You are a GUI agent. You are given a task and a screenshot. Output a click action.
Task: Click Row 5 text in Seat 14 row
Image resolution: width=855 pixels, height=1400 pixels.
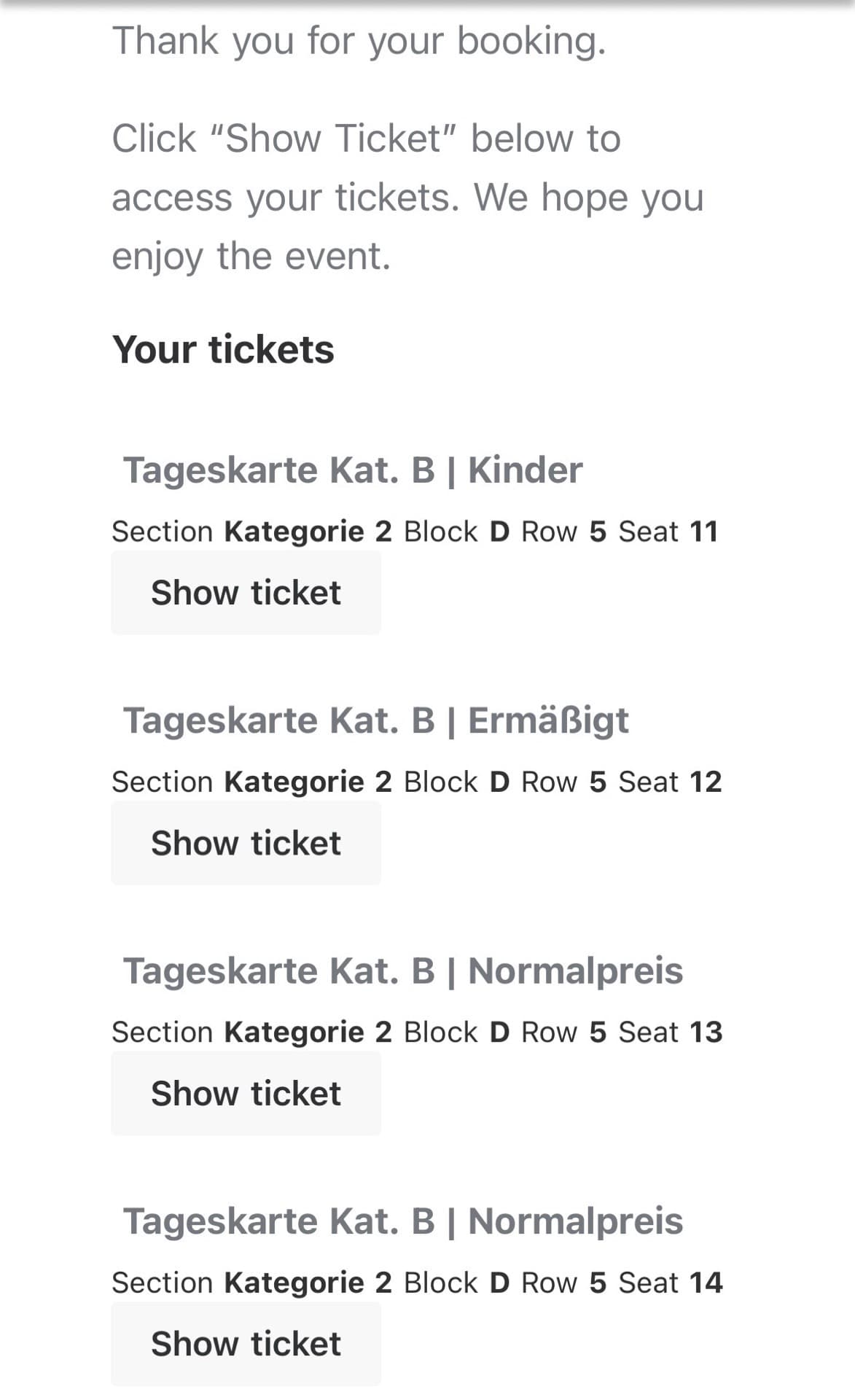click(563, 1282)
